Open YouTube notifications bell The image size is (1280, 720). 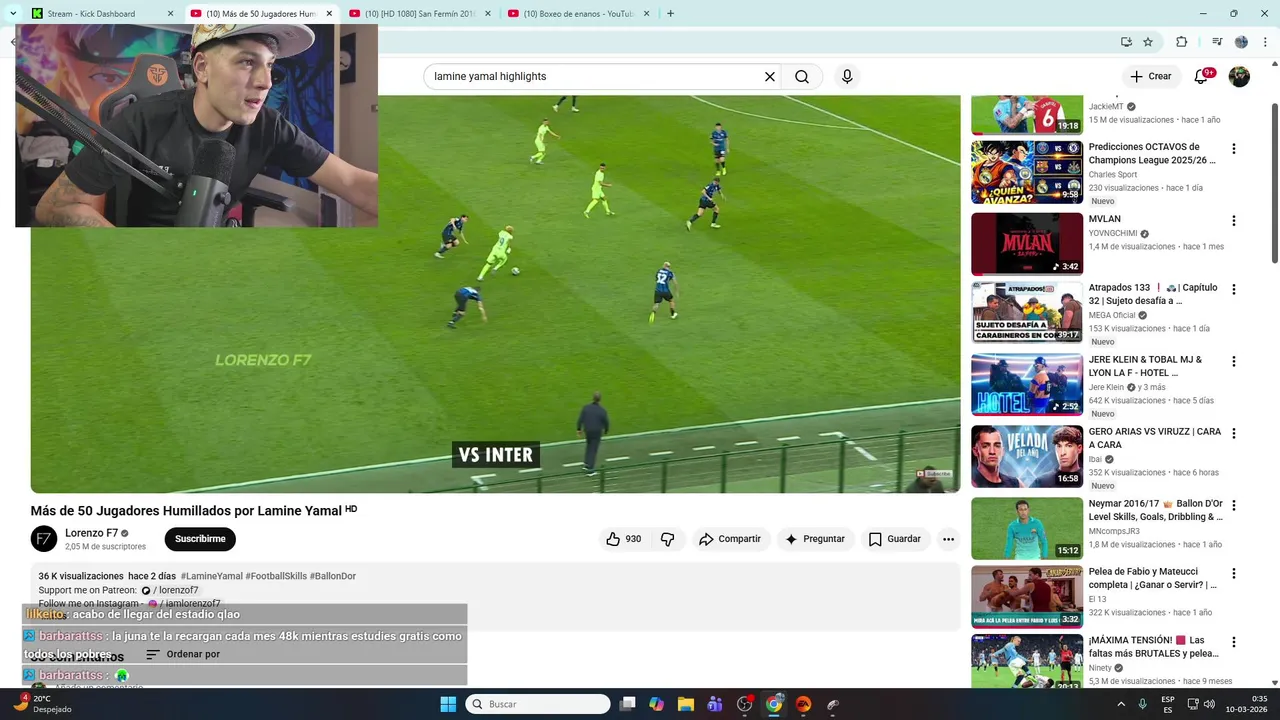(x=1202, y=76)
